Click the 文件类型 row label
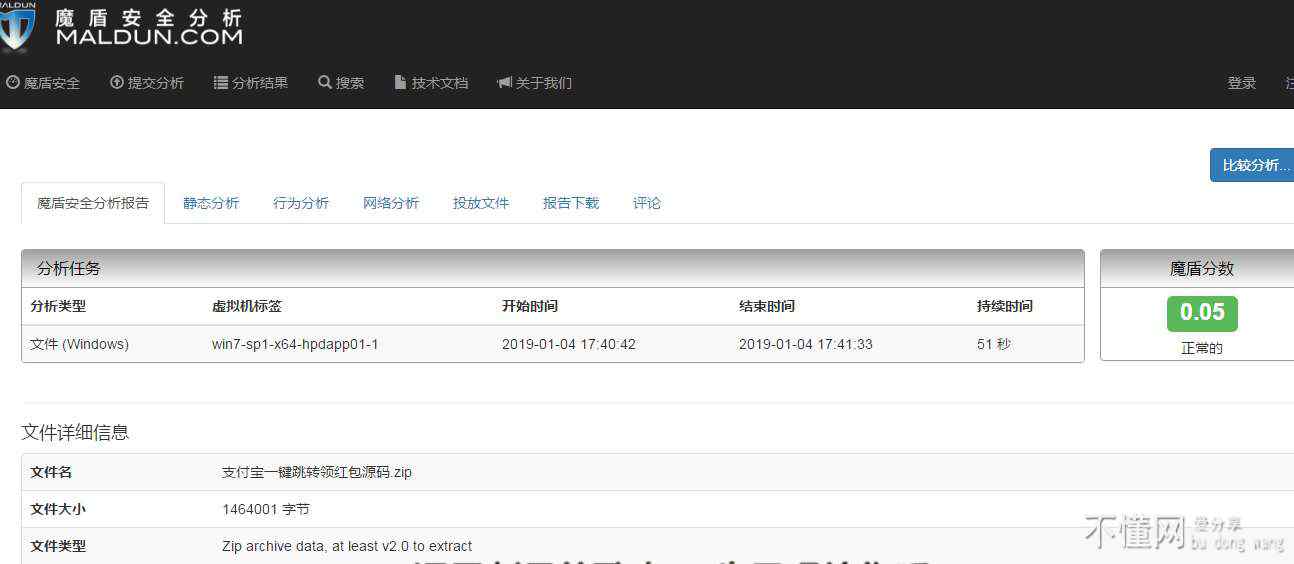This screenshot has height=564, width=1294. click(x=58, y=546)
